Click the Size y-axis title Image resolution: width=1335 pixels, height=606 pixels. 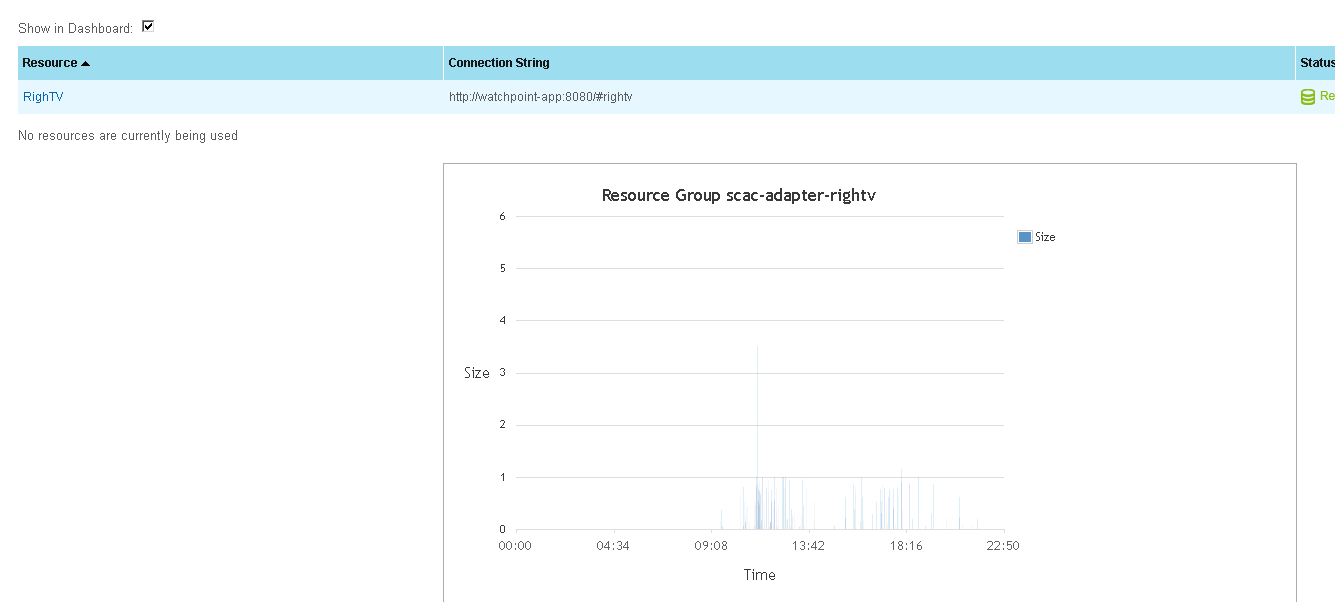click(477, 373)
